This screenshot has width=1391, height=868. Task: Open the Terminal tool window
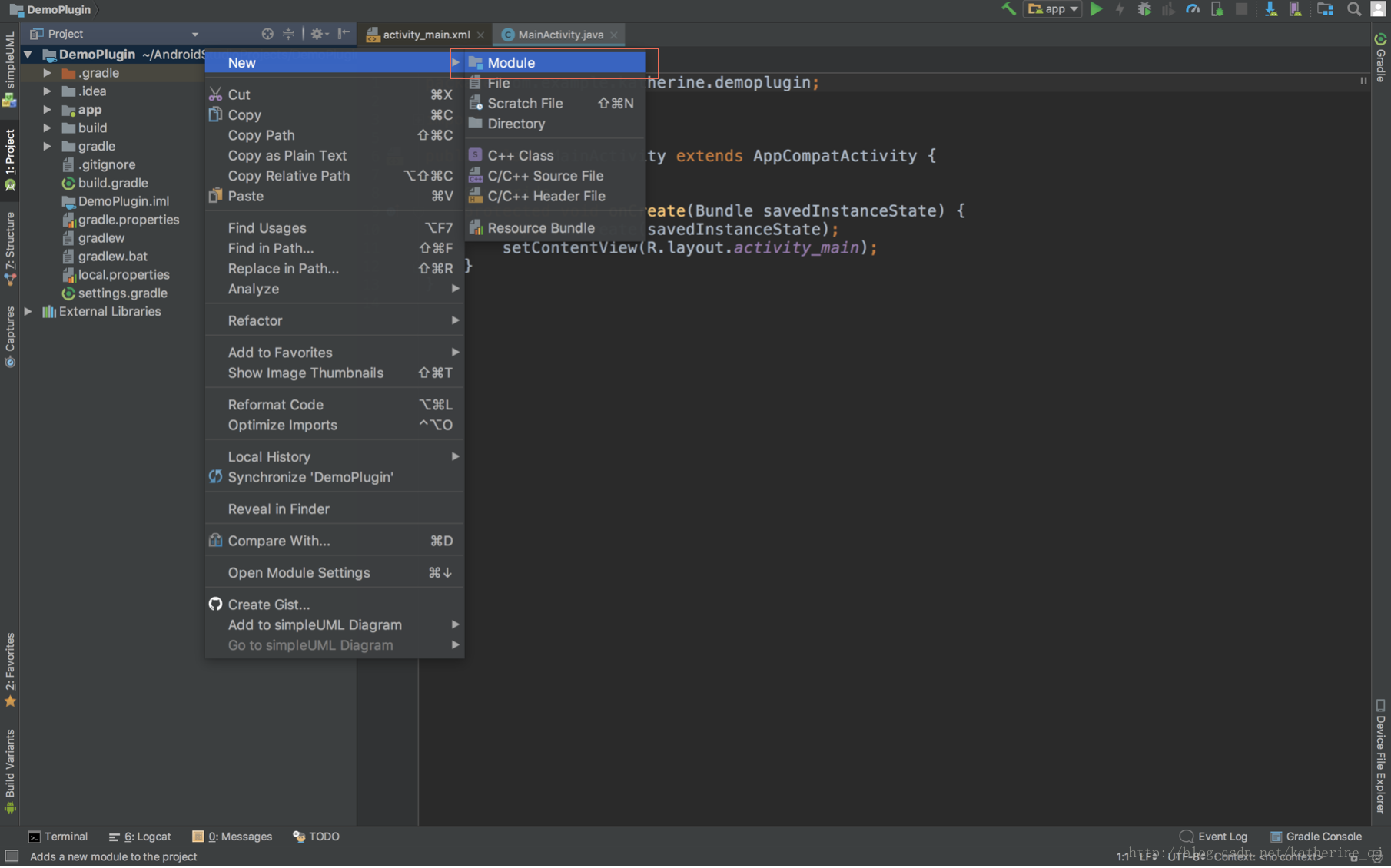click(58, 837)
